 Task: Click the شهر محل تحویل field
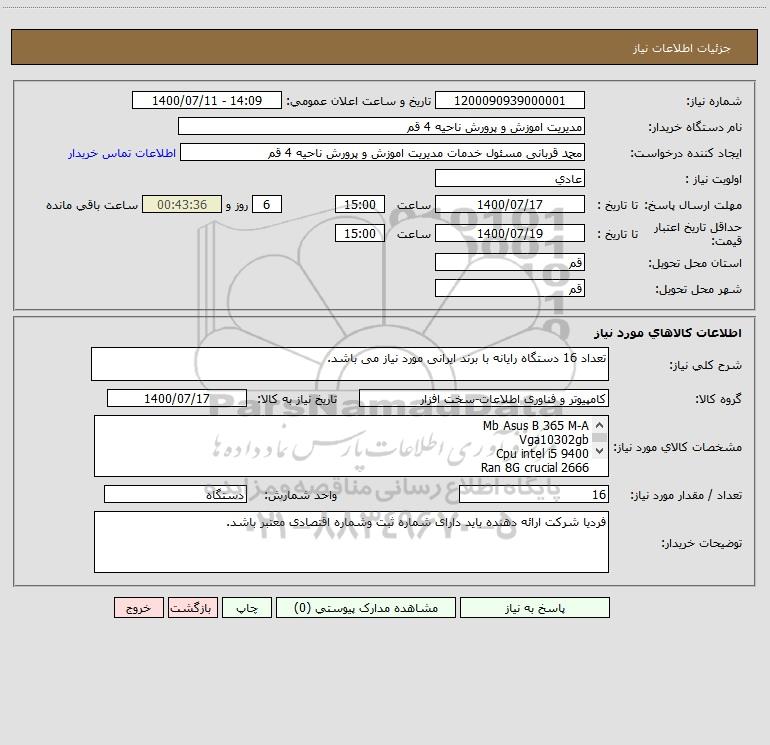click(510, 288)
